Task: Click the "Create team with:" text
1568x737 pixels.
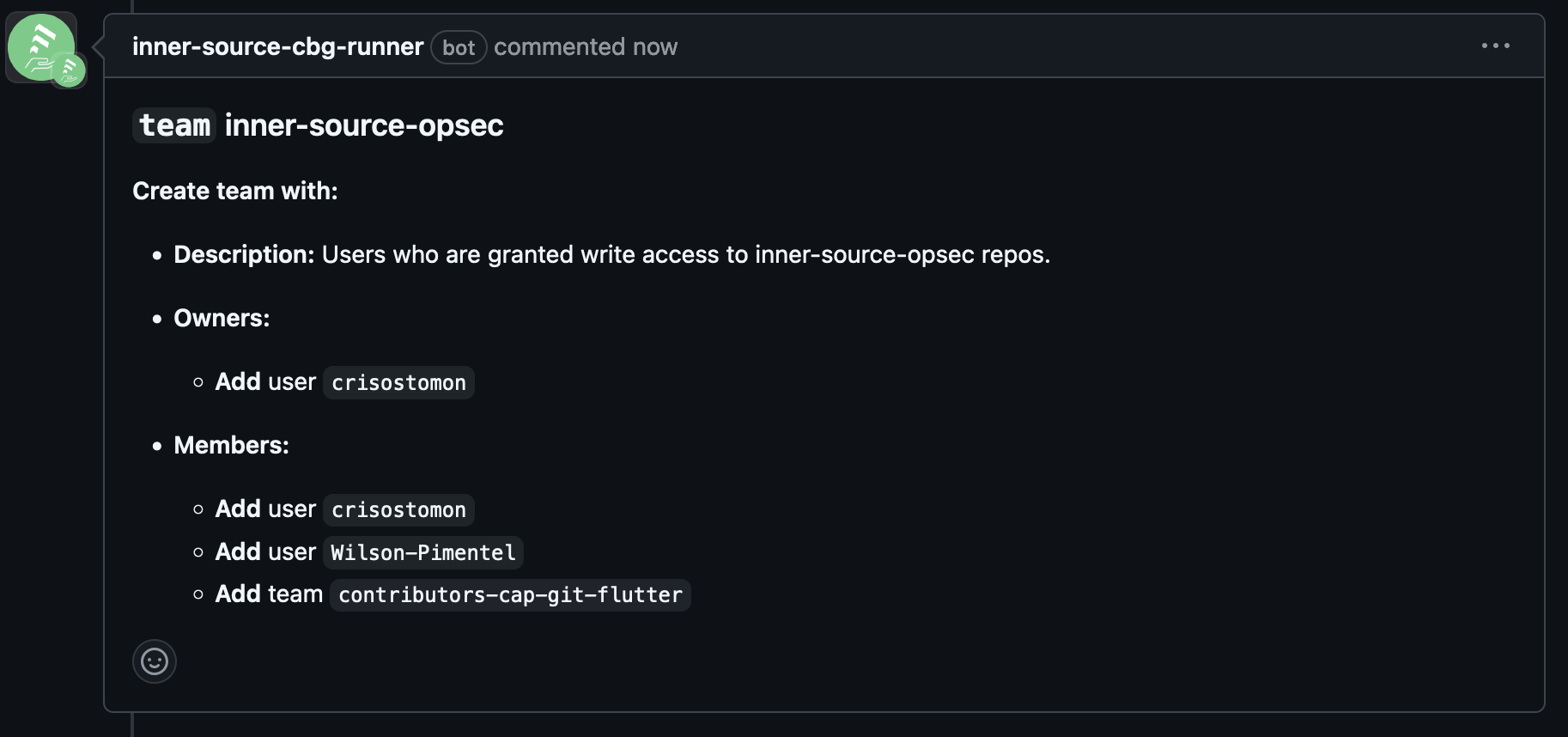Action: tap(235, 191)
